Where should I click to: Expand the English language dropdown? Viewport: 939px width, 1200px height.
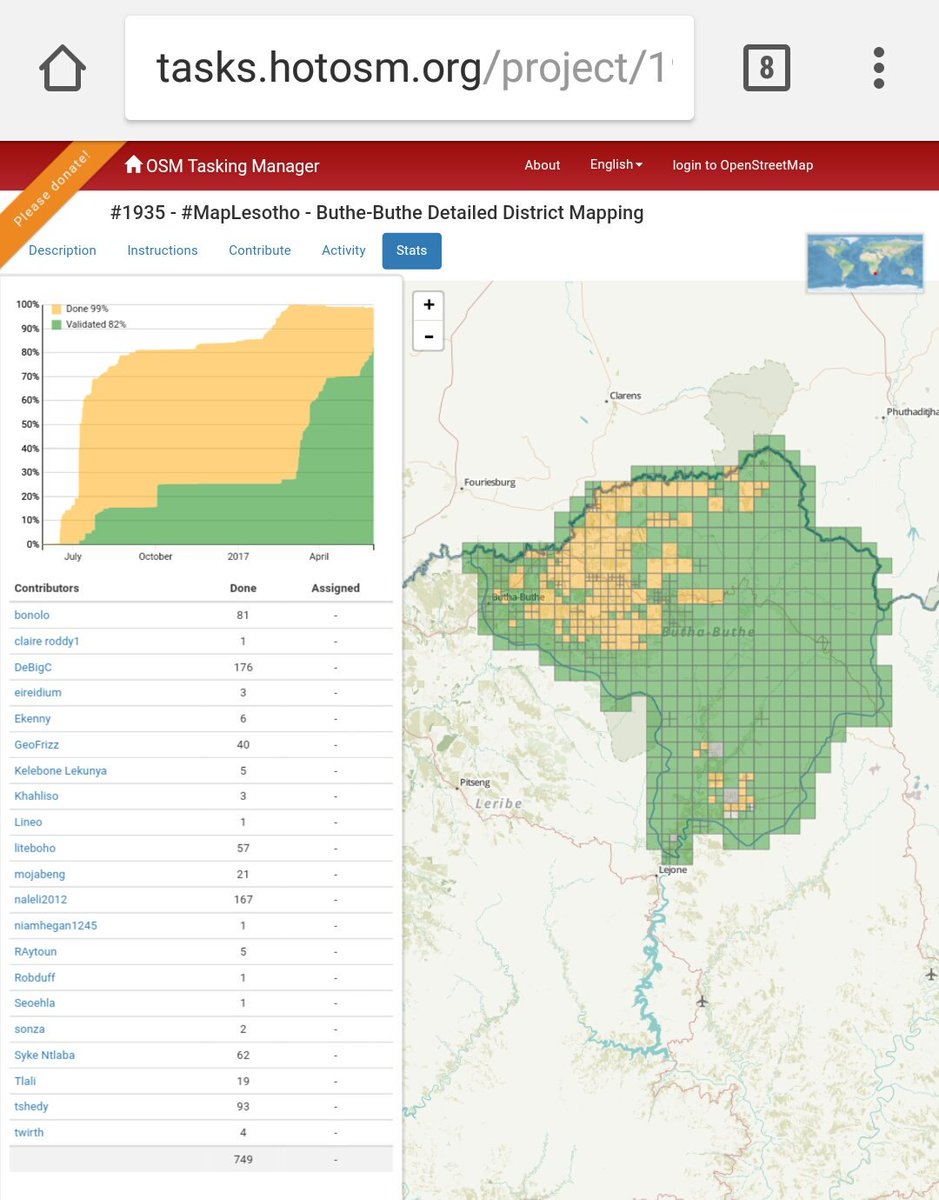pos(616,165)
